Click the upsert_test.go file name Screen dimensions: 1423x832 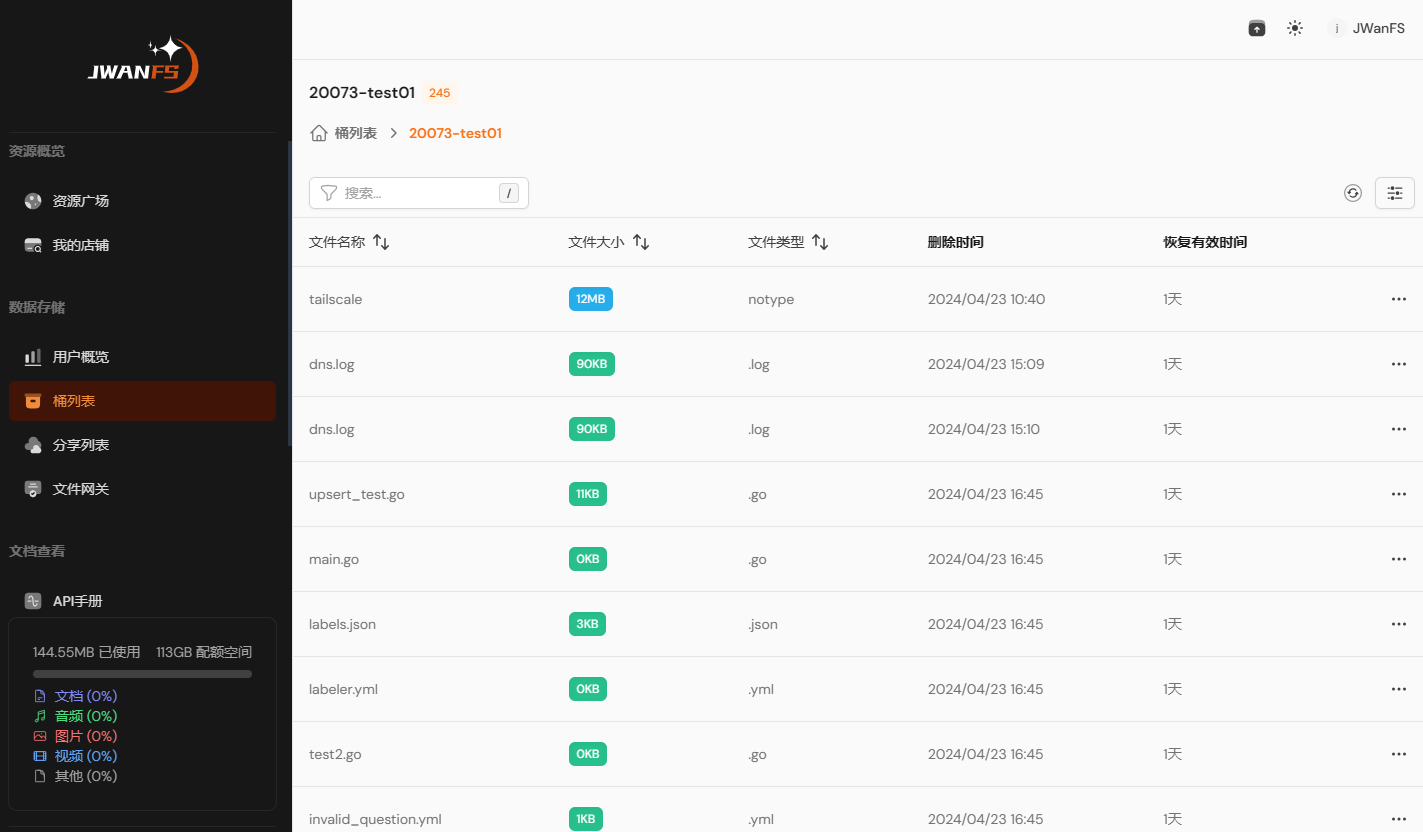coord(357,494)
